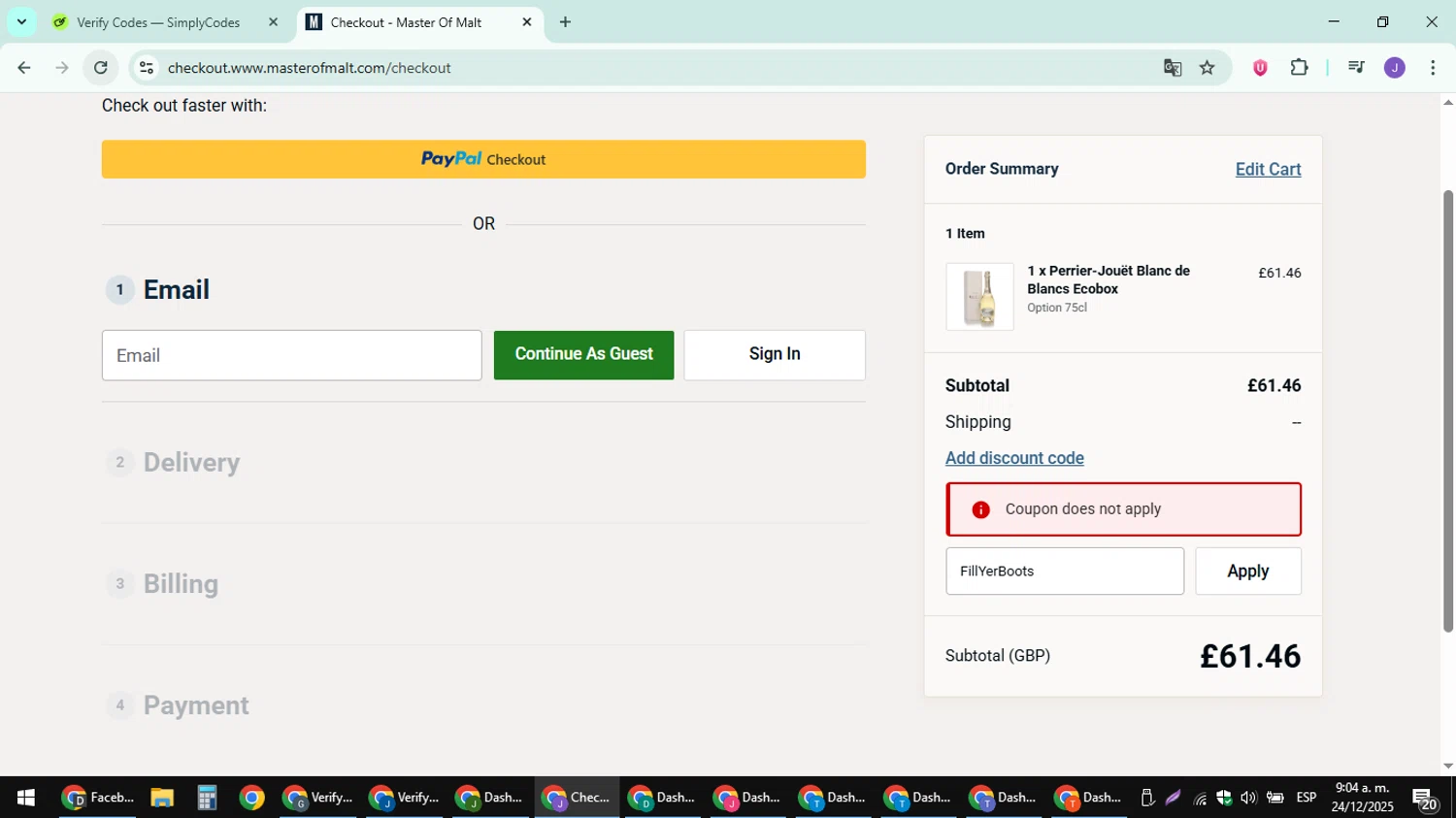The image size is (1456, 818).
Task: Open the Extensions puzzle icon
Action: (1299, 68)
